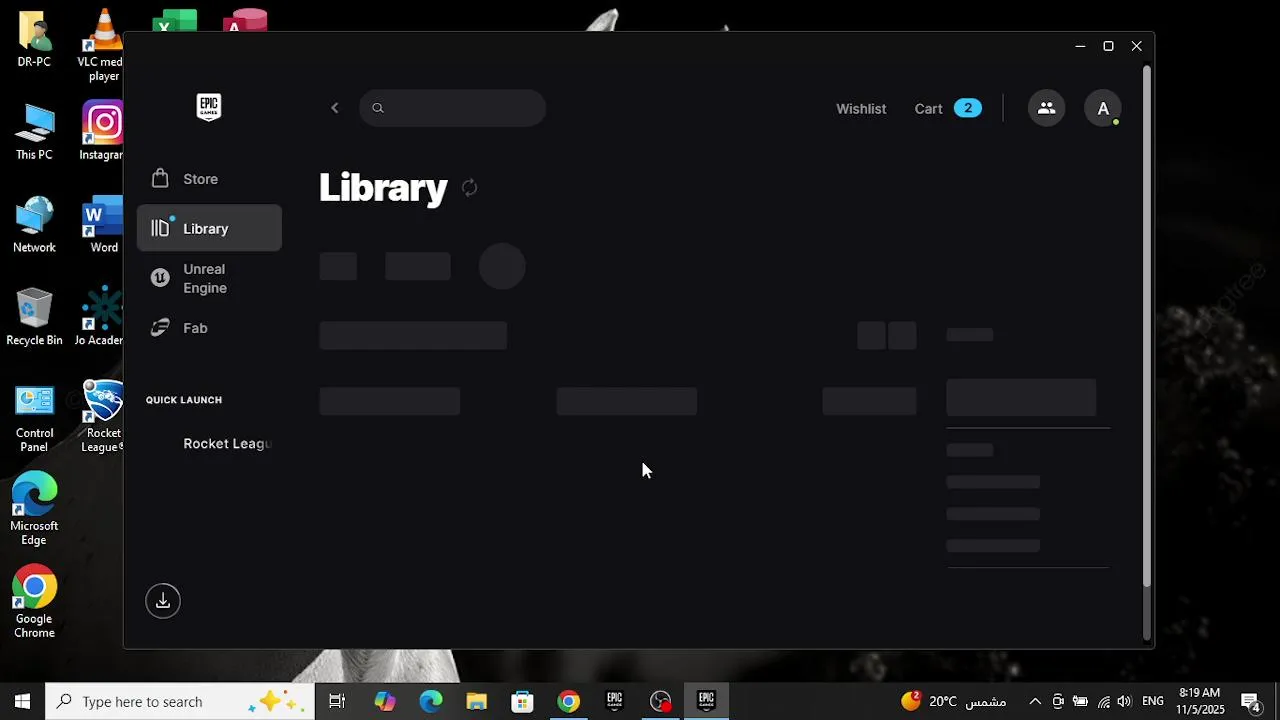Select Instagram desktop shortcut
Image resolution: width=1280 pixels, height=720 pixels.
pos(102,131)
